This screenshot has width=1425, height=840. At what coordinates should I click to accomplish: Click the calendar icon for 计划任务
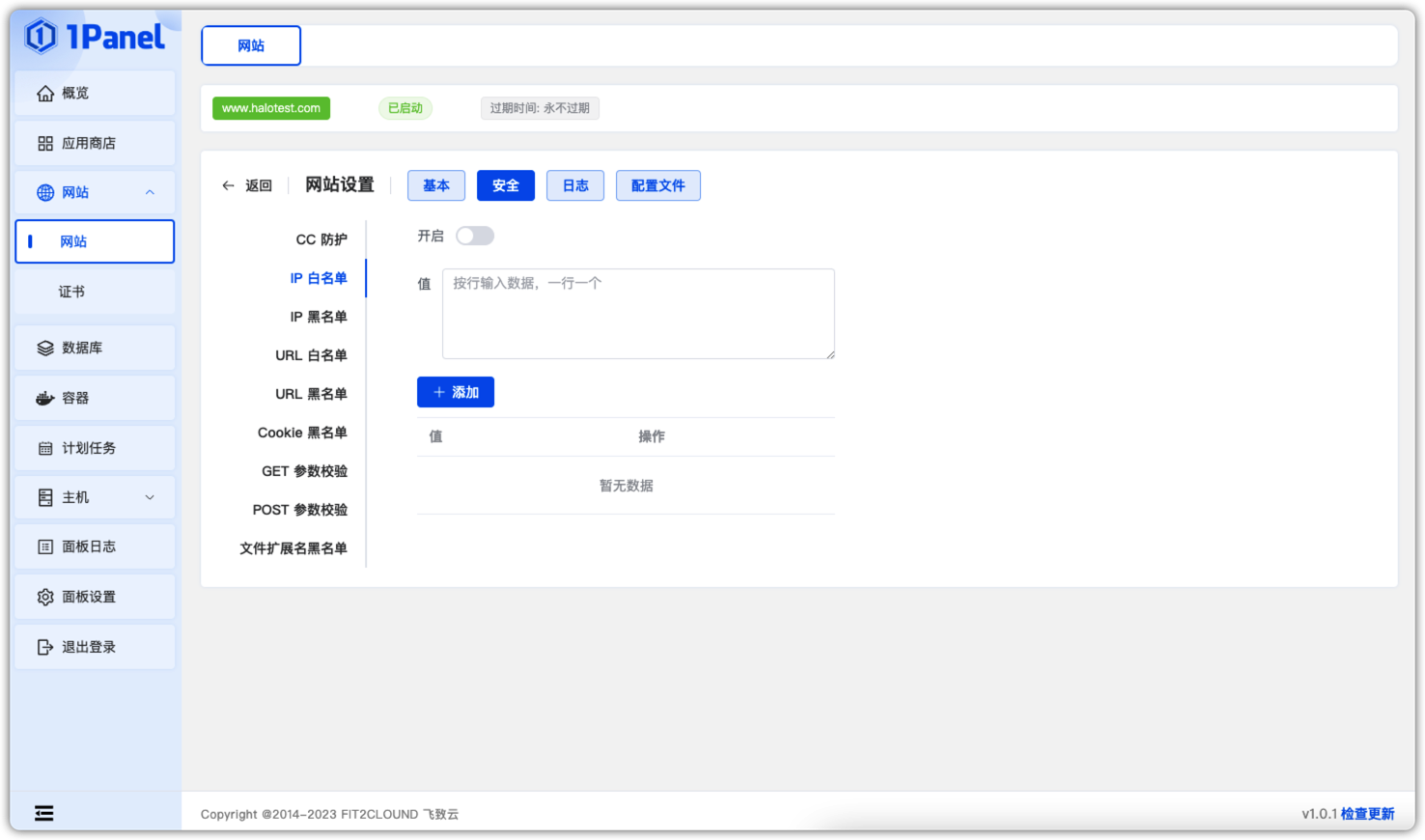point(45,449)
